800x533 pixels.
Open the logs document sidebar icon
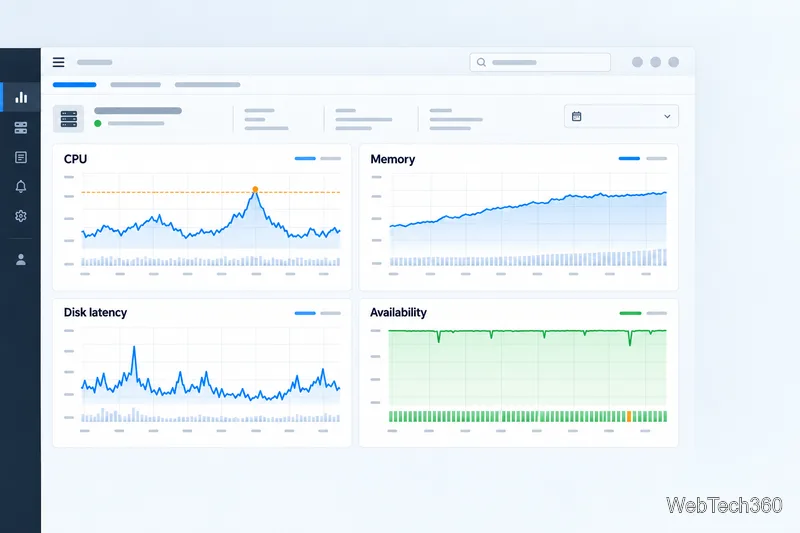pyautogui.click(x=21, y=157)
